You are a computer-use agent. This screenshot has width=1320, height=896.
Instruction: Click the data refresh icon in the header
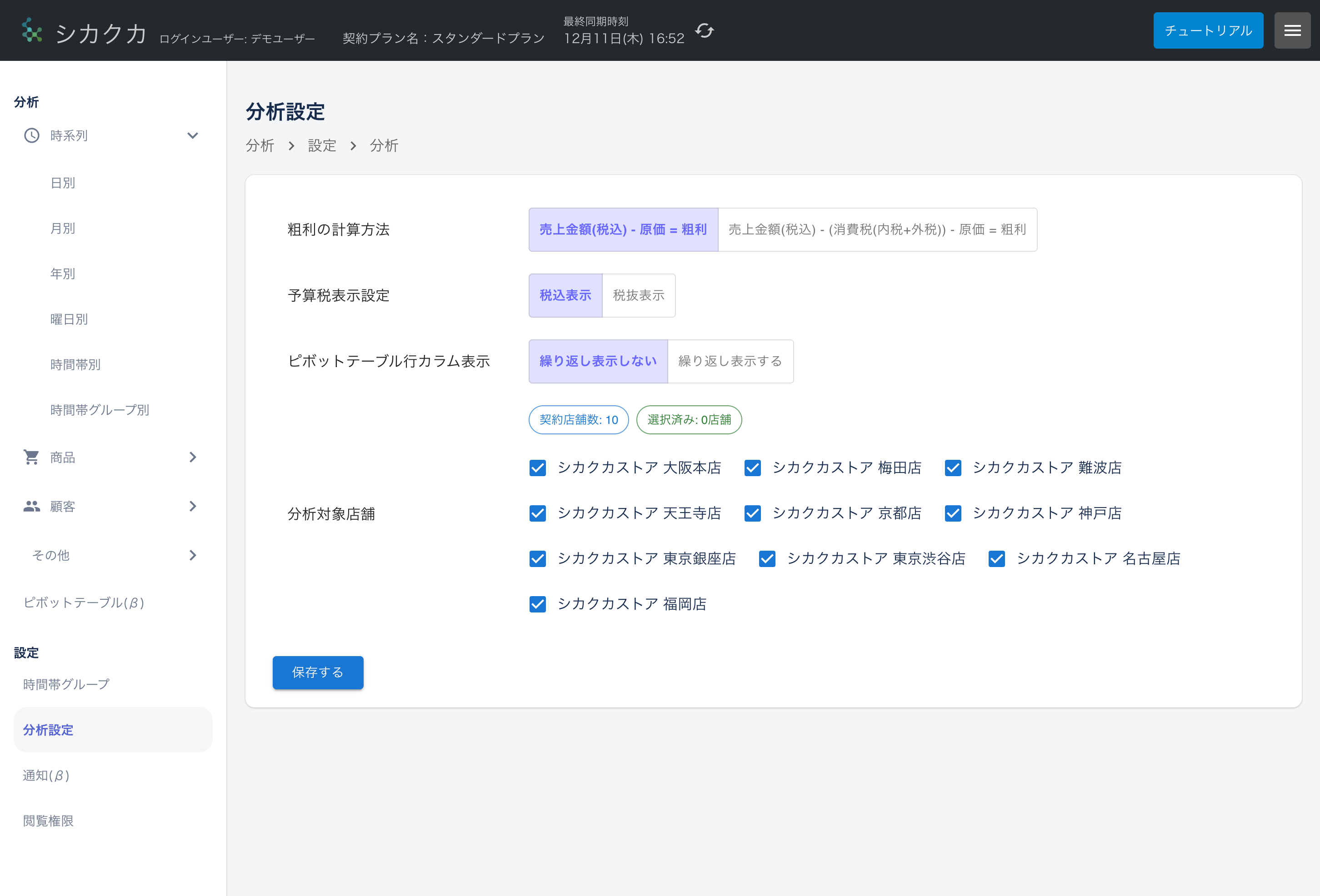(x=704, y=31)
